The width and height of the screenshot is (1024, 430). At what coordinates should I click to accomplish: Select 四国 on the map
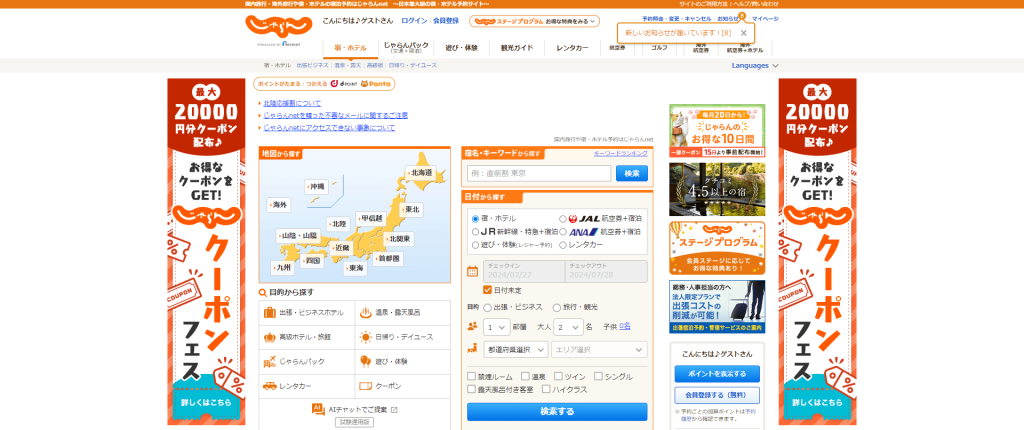[312, 260]
